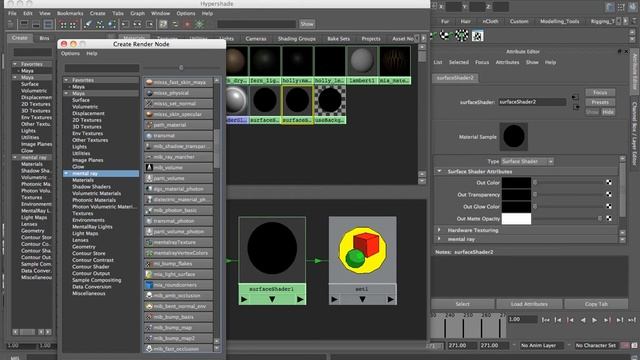The image size is (640, 360).
Task: Create a mib_photon_basic node
Action: point(178,210)
